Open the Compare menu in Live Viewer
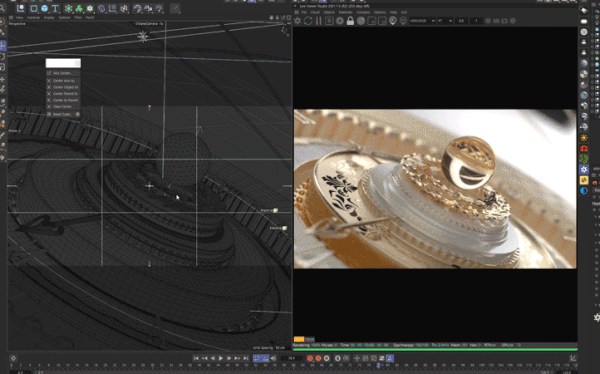The image size is (600, 374). pos(363,12)
